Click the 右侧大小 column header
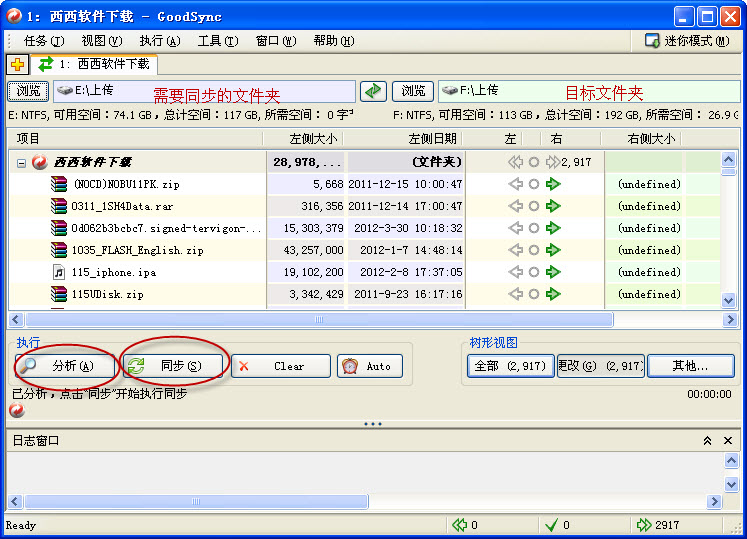This screenshot has height=539, width=747. coord(641,139)
